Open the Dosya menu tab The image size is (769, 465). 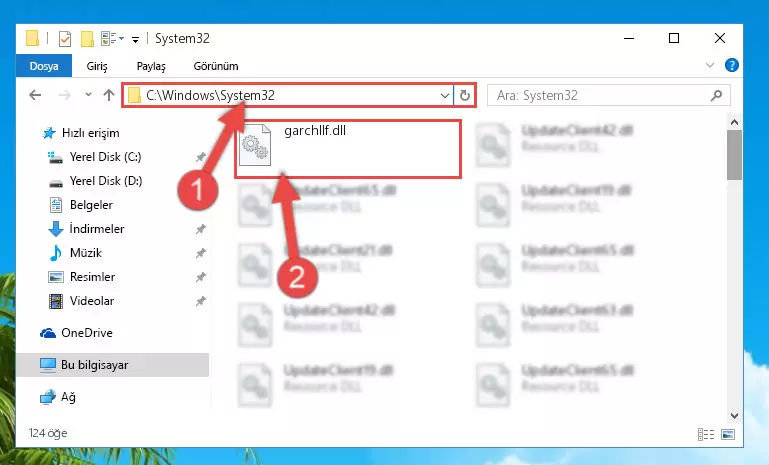click(x=44, y=66)
